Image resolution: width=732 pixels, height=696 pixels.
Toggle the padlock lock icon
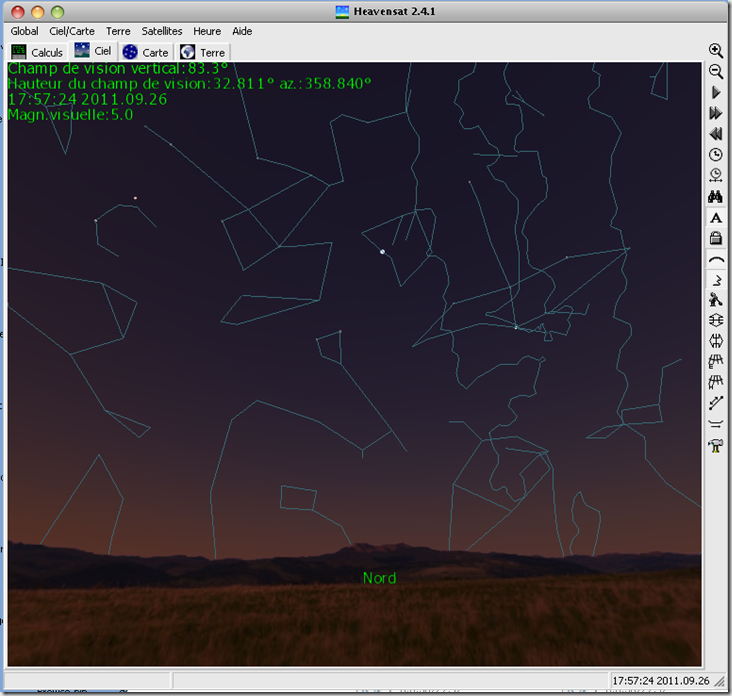716,238
